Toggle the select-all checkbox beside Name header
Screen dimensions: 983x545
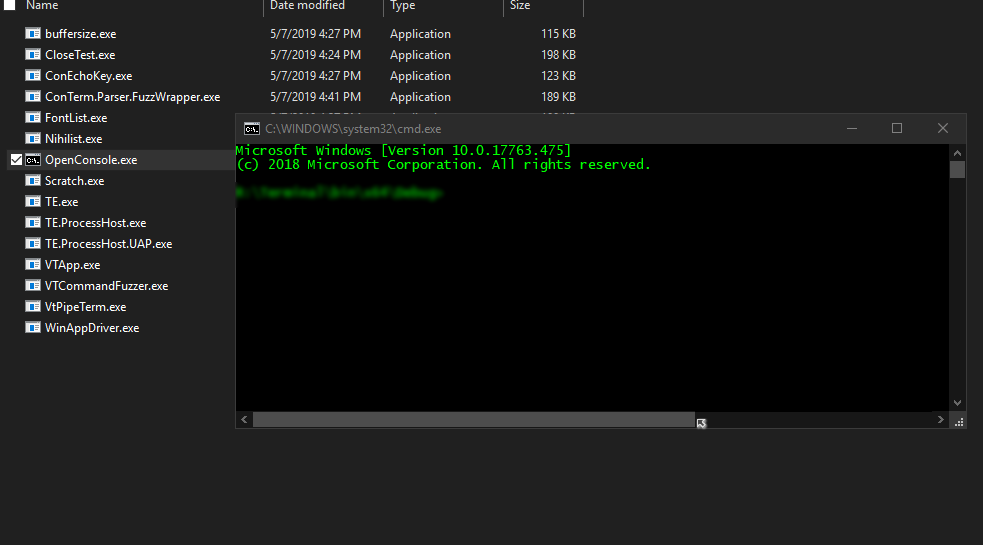9,5
